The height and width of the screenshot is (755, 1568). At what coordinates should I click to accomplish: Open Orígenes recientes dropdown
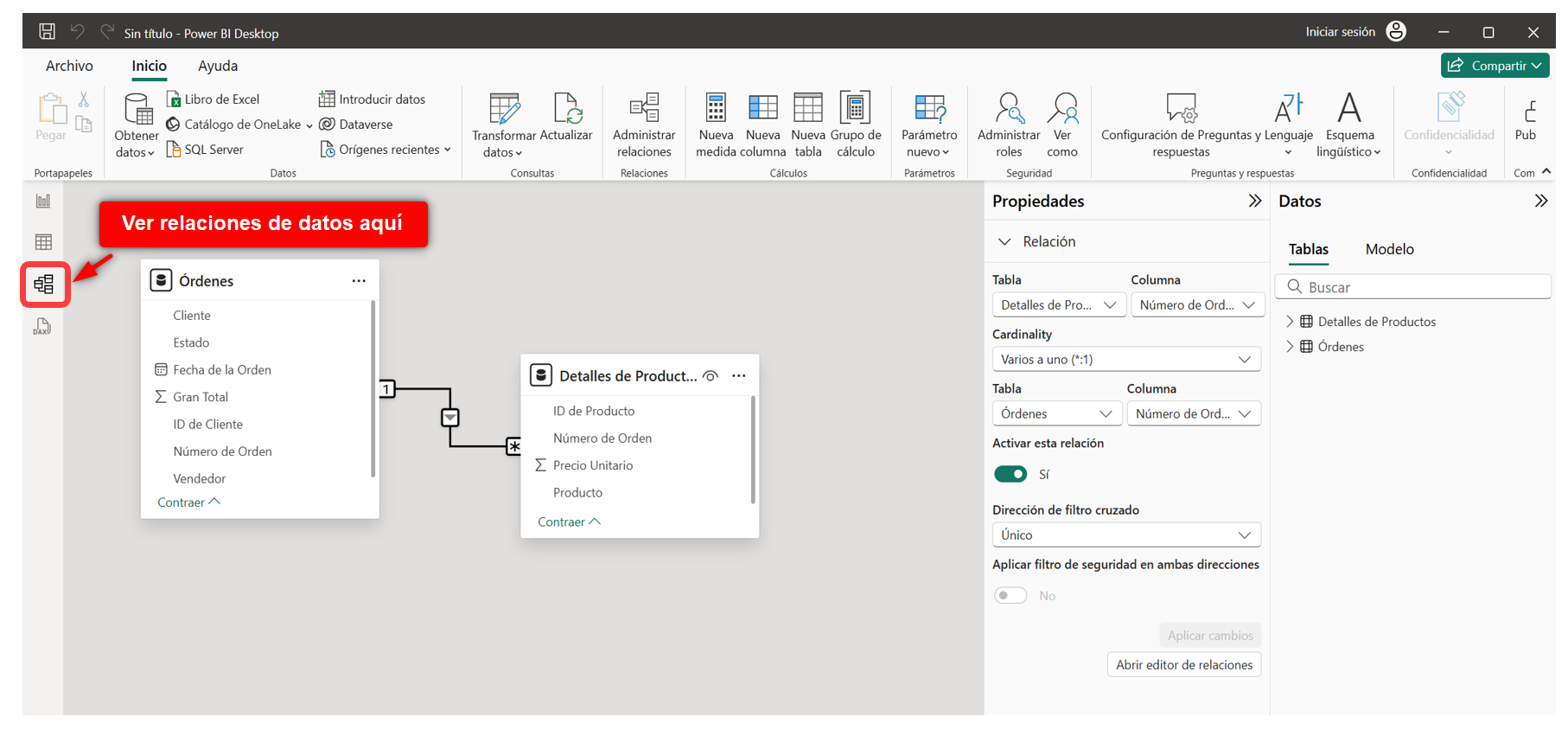[386, 150]
